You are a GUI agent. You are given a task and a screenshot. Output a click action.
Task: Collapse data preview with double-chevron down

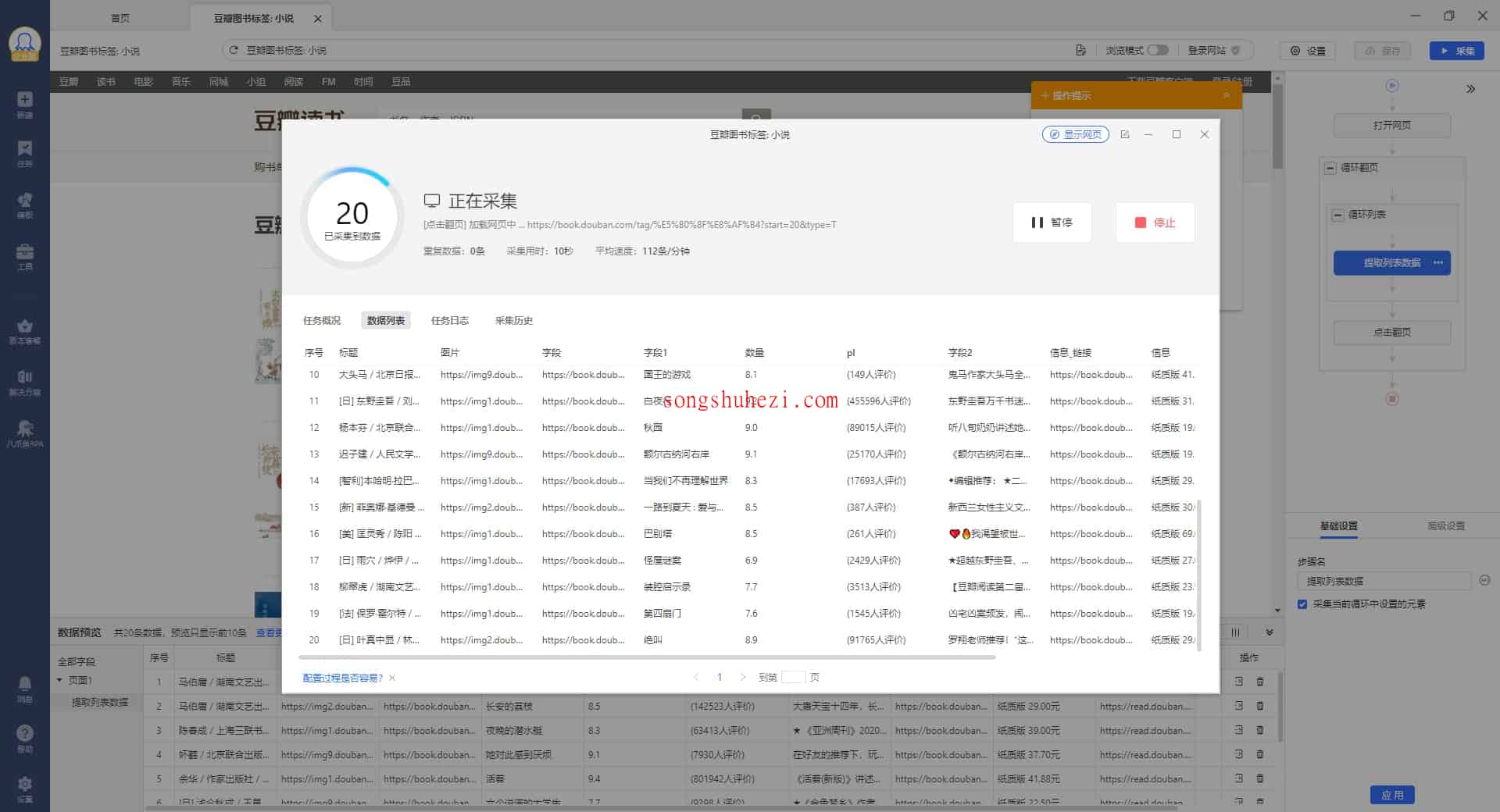click(1270, 632)
